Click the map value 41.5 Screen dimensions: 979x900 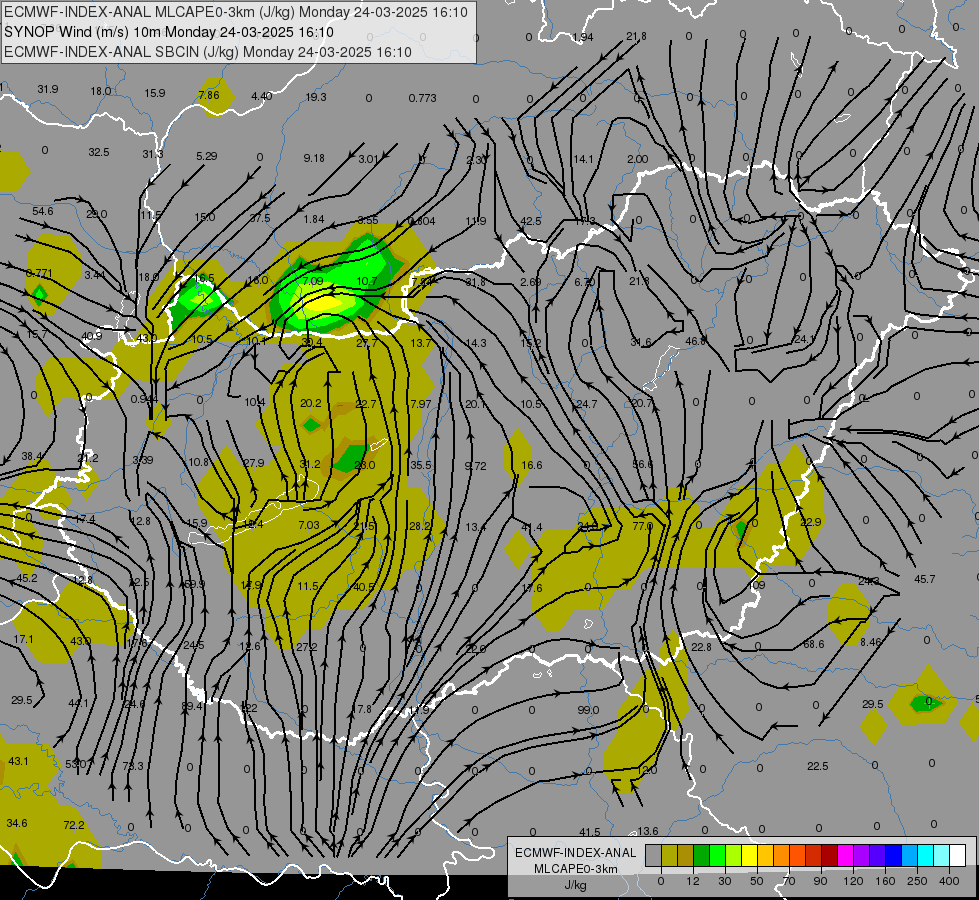coord(589,832)
